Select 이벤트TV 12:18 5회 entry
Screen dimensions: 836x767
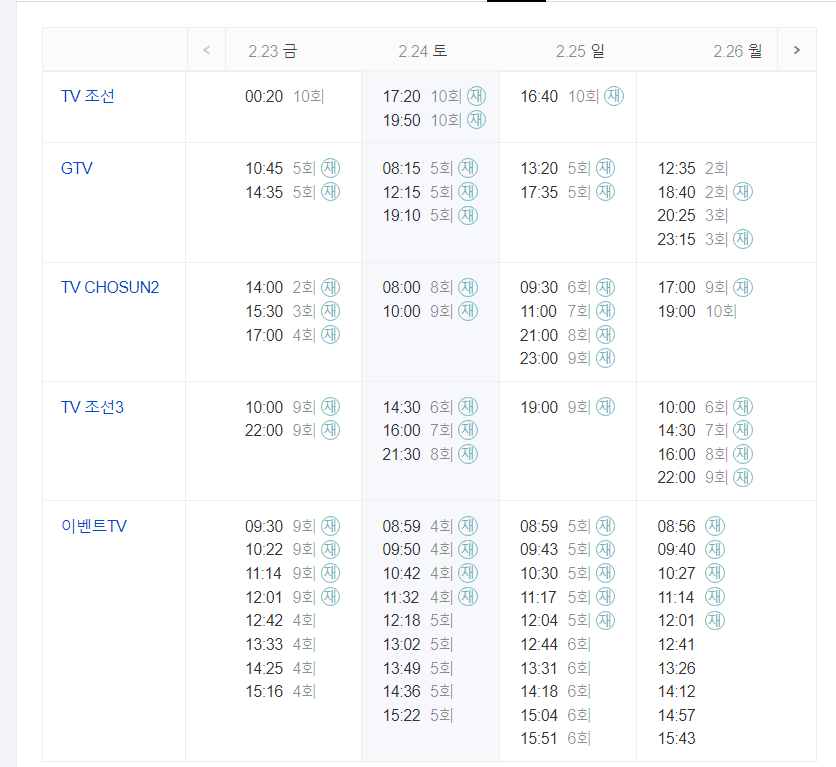pos(418,620)
